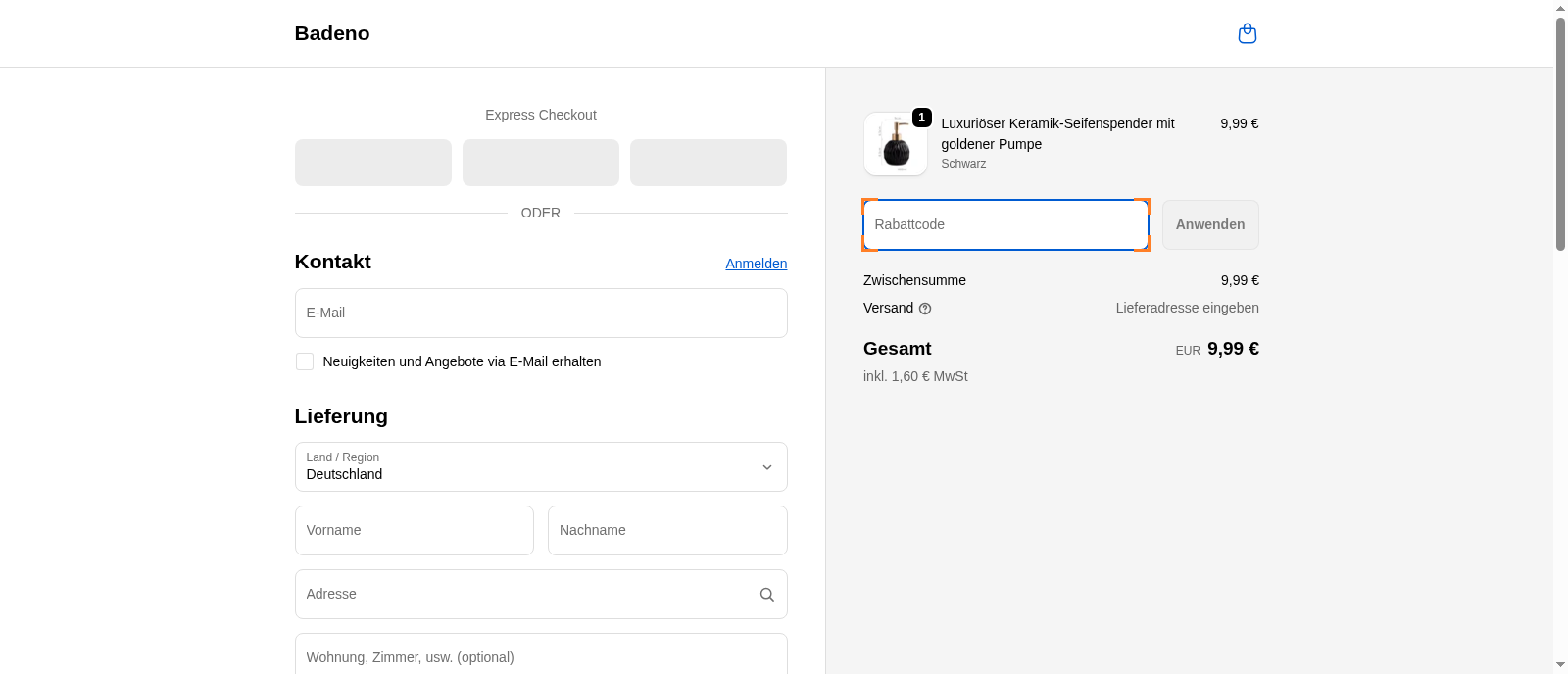Open the shopping bag cart icon
Image resolution: width=1568 pixels, height=674 pixels.
(1247, 34)
